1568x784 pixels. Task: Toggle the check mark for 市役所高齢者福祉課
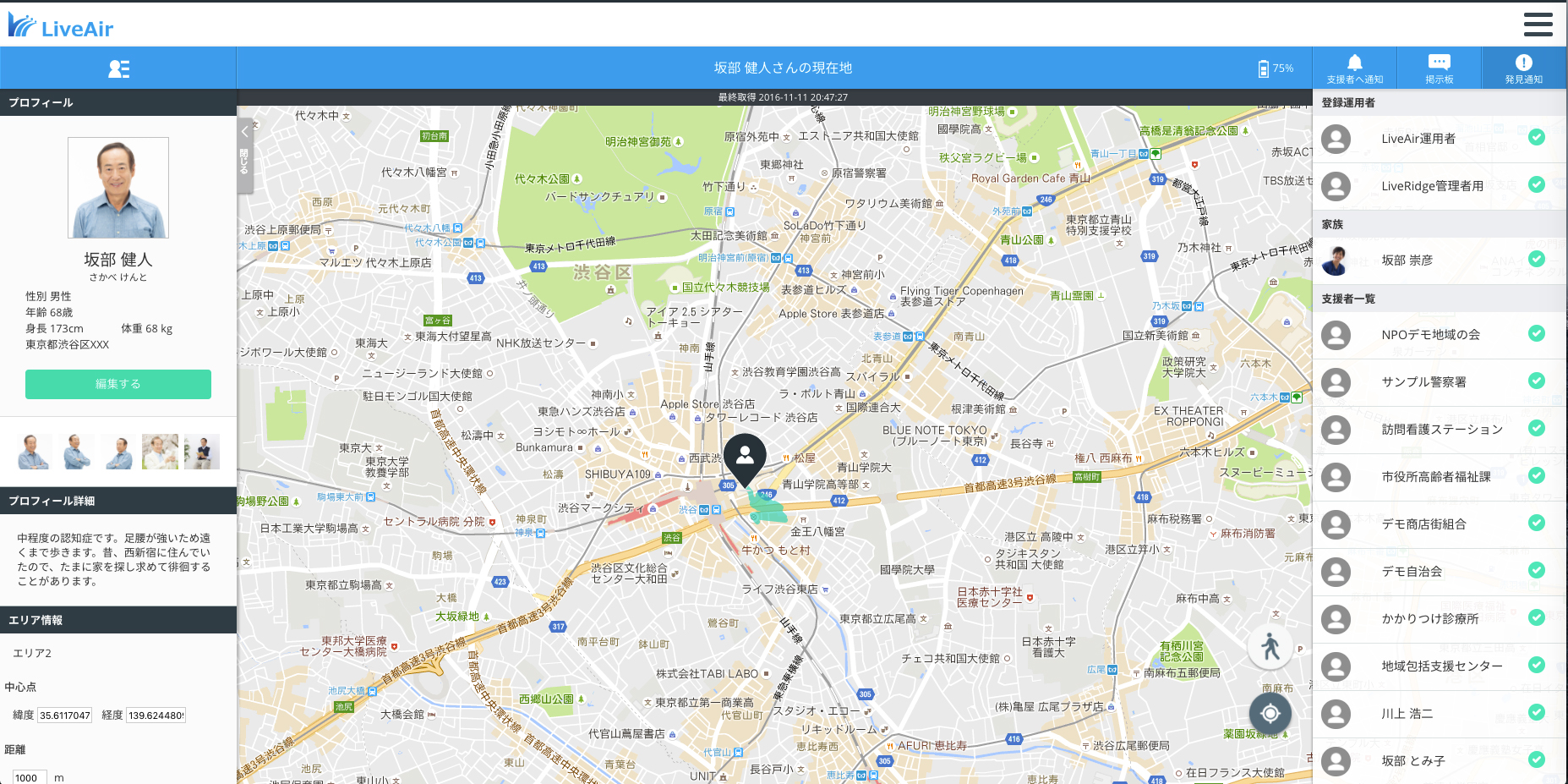coord(1537,475)
